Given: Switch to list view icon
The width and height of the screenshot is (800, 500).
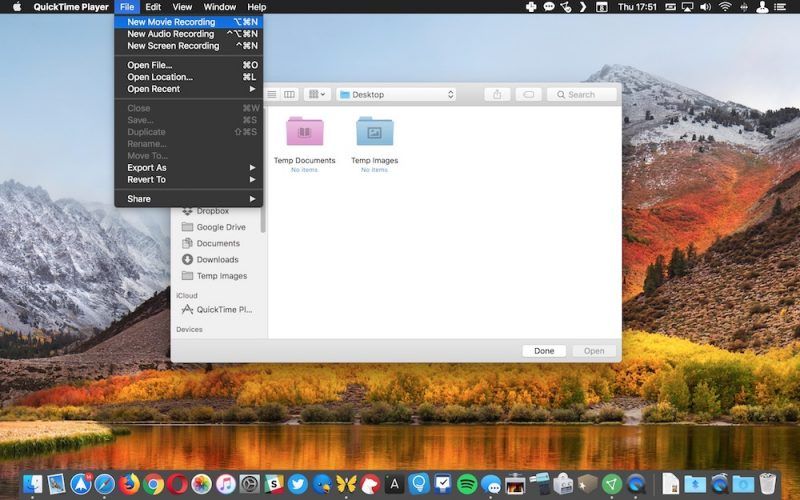Looking at the screenshot, I should click(272, 95).
